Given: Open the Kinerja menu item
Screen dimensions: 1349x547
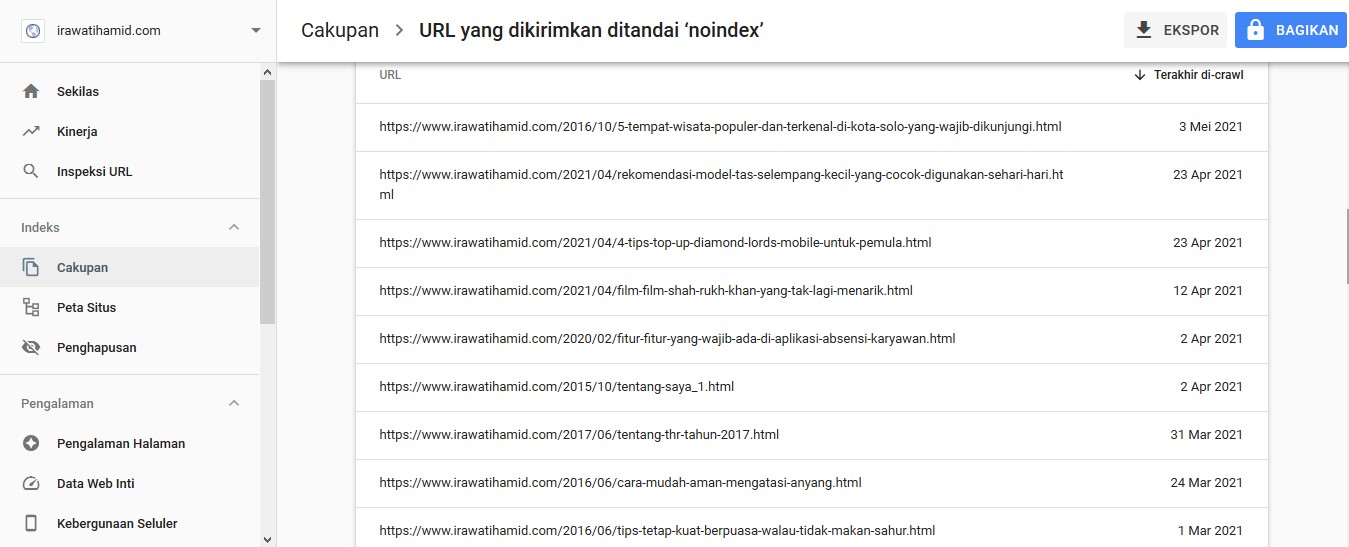Looking at the screenshot, I should tap(130, 131).
